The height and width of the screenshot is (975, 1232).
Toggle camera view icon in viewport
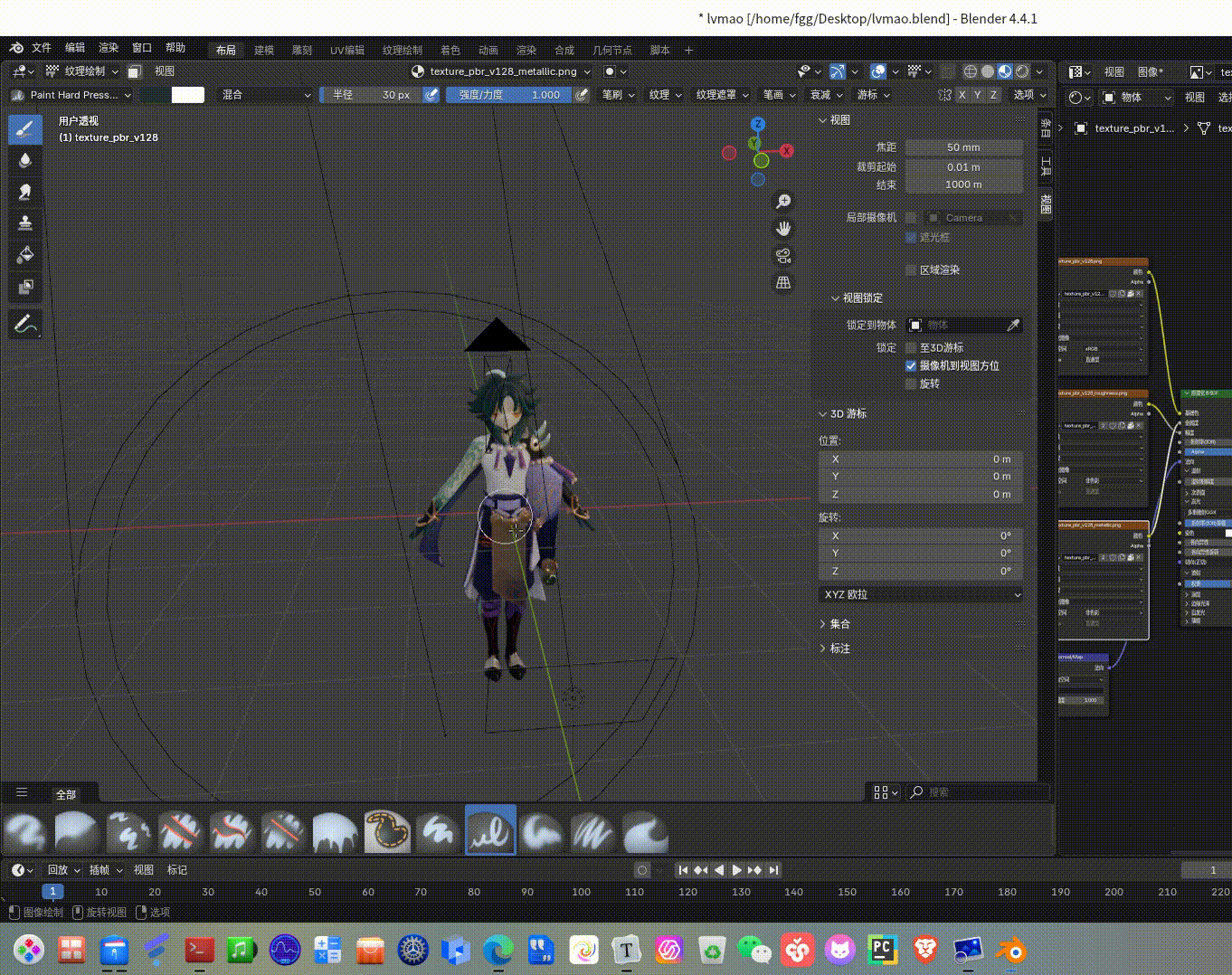pyautogui.click(x=783, y=256)
